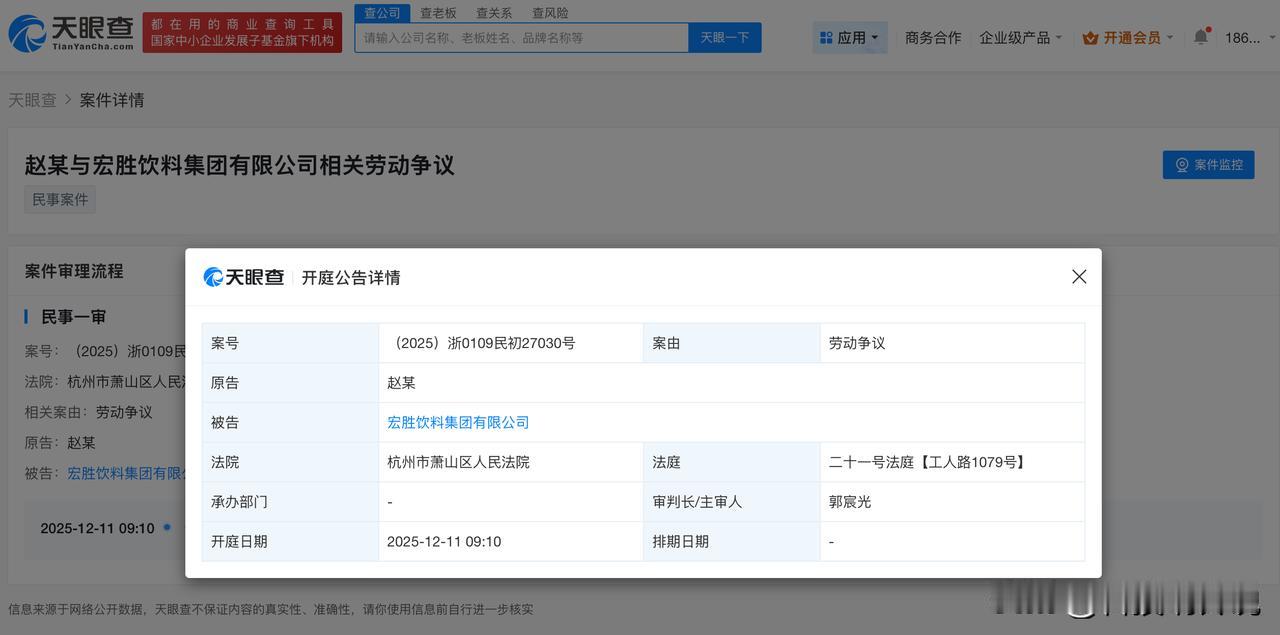Switch to the 查老板 tab

coord(438,12)
